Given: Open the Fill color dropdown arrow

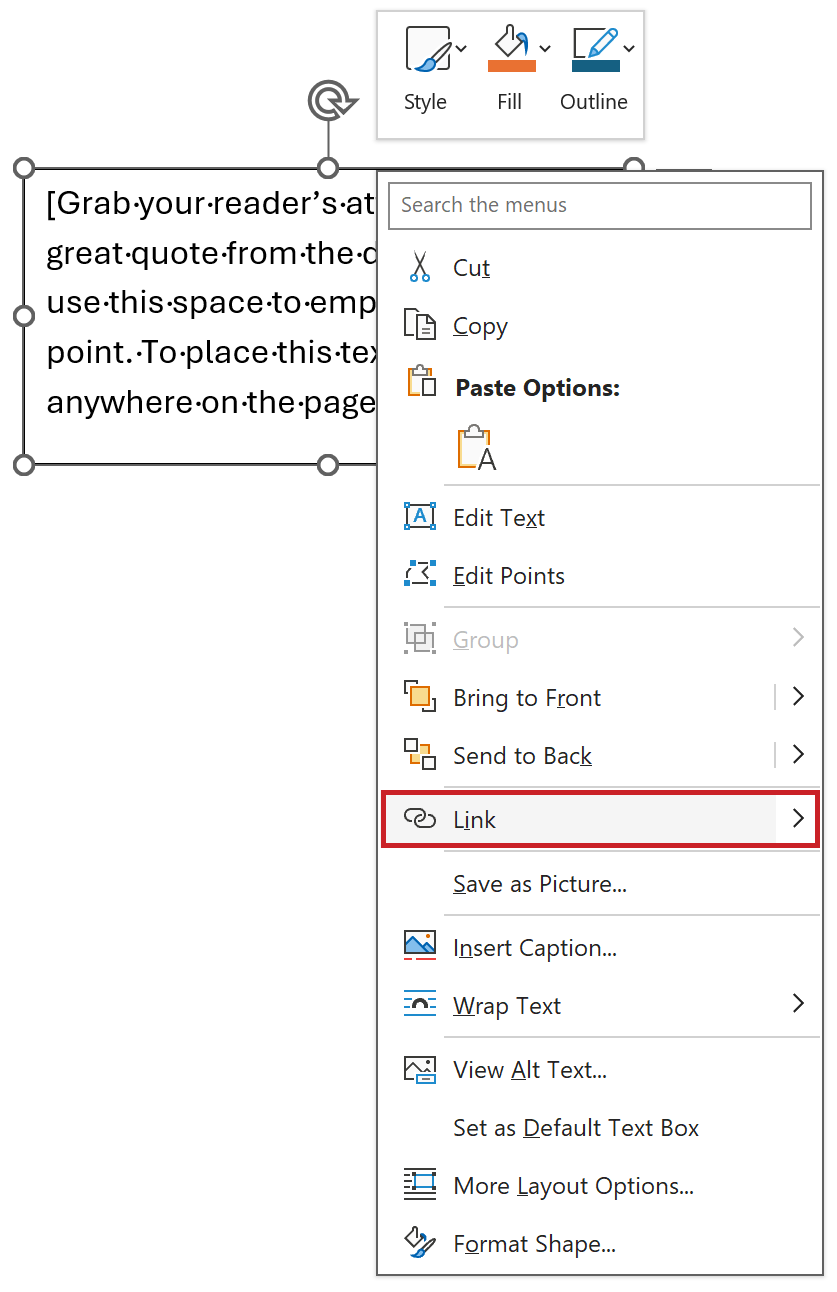Looking at the screenshot, I should 545,47.
